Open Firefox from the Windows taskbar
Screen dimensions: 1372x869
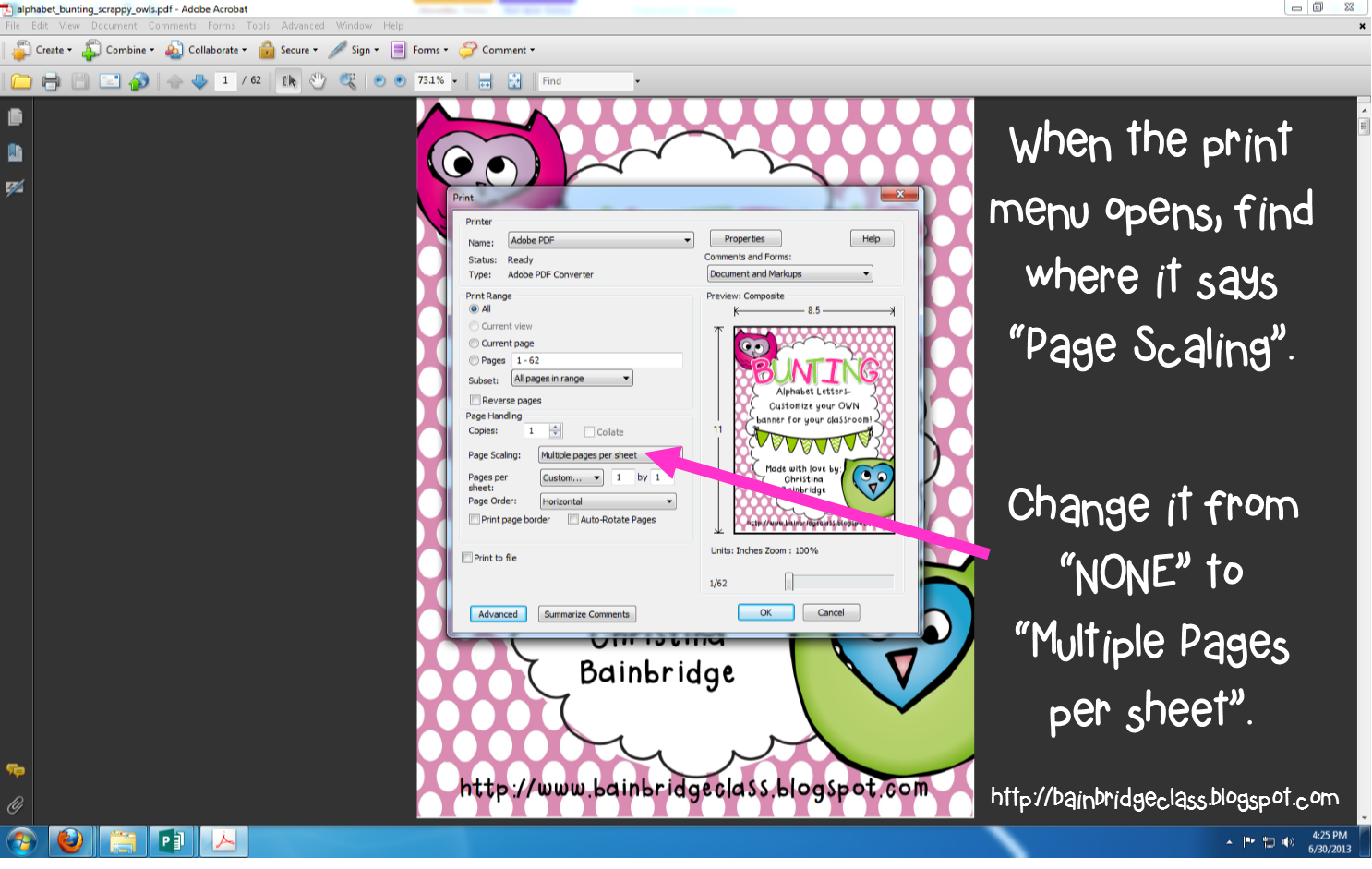point(70,841)
